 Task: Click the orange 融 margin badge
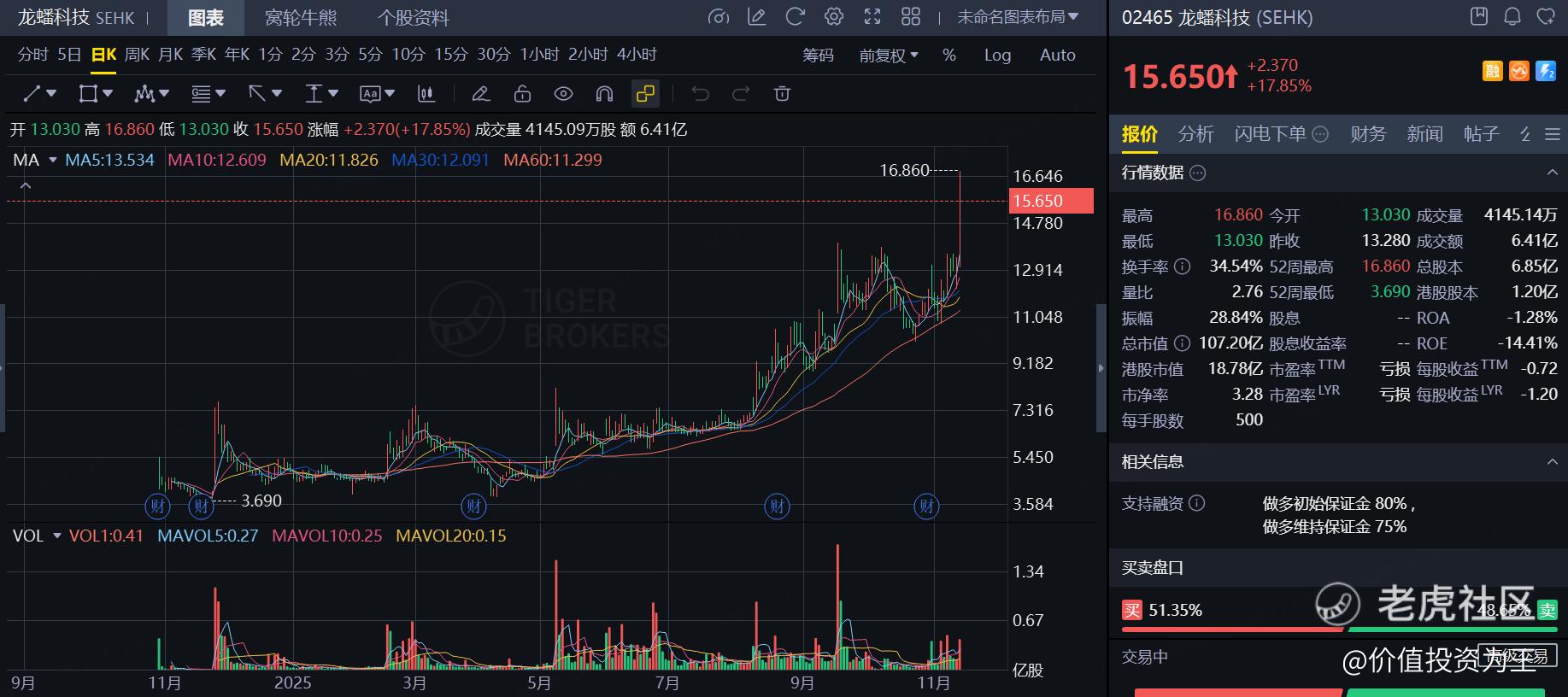(x=1493, y=71)
